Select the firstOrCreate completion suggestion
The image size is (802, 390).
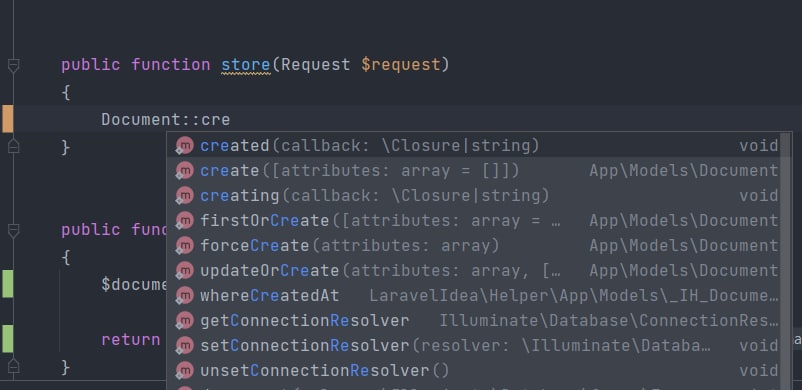[474, 221]
